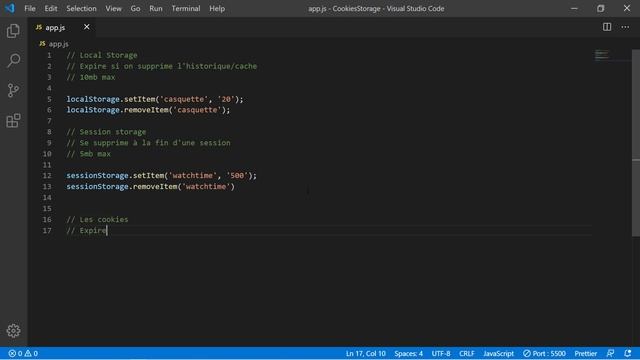Click the 'localStorage.setItem' code on line 5
Viewport: 640px width, 360px height.
[x=111, y=99]
